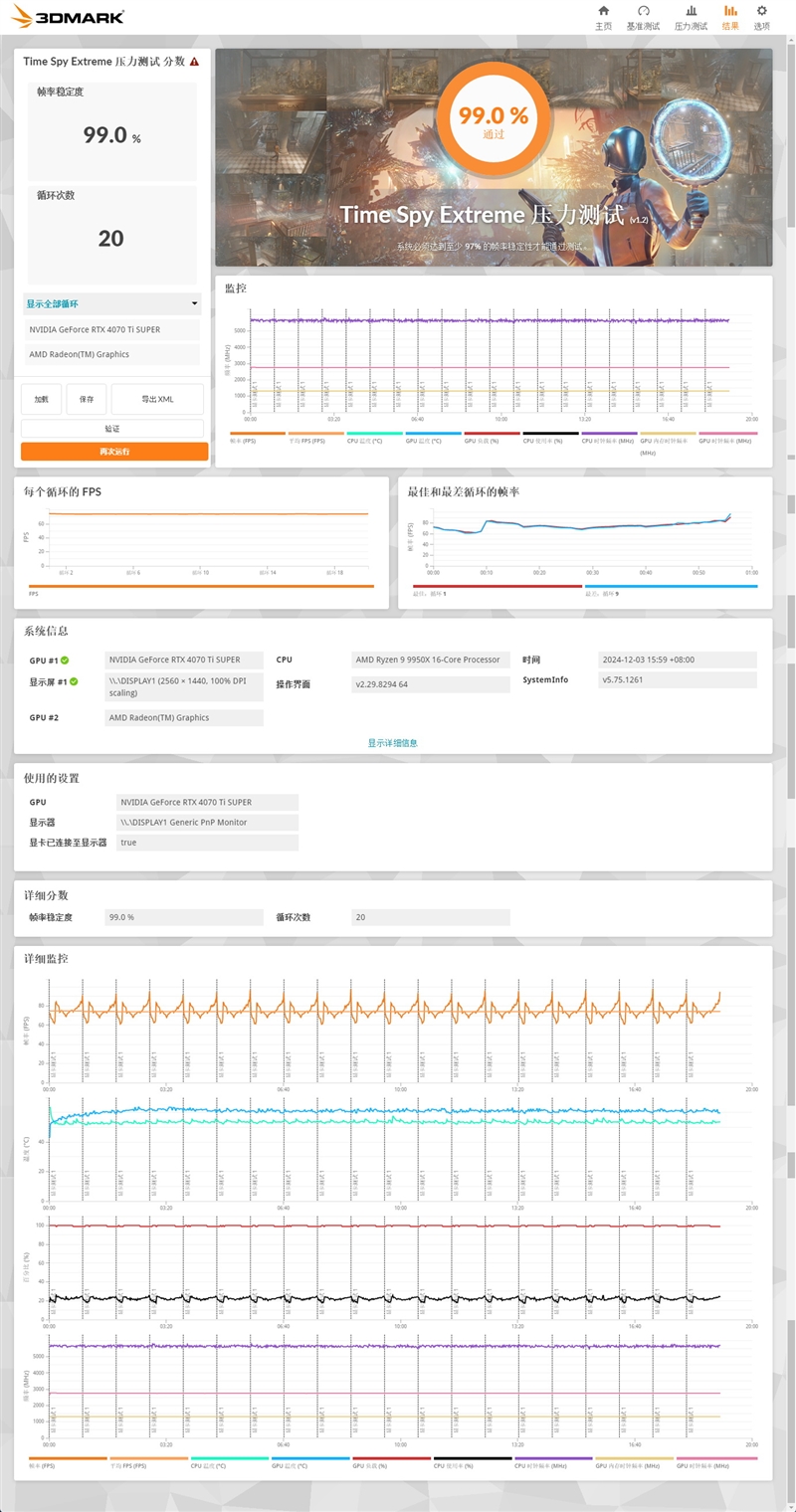Open 选项 settings gear icon

point(761,15)
